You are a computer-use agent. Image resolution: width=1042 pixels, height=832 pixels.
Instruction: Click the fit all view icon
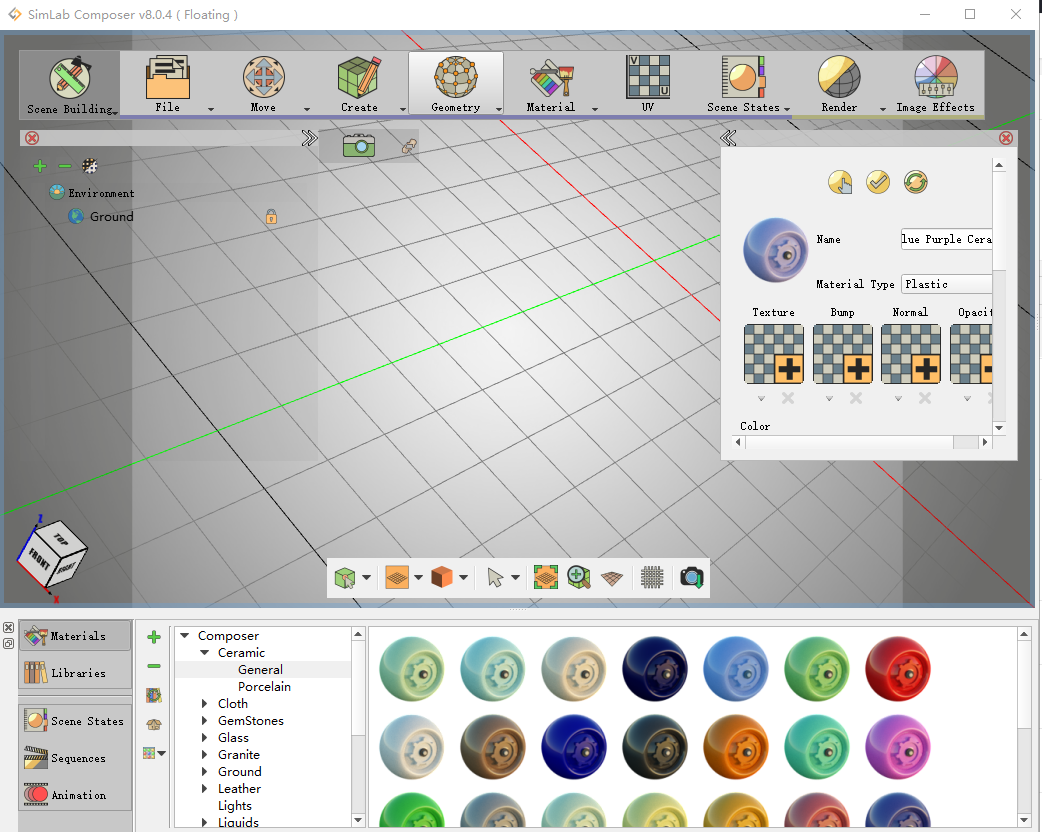tap(546, 577)
